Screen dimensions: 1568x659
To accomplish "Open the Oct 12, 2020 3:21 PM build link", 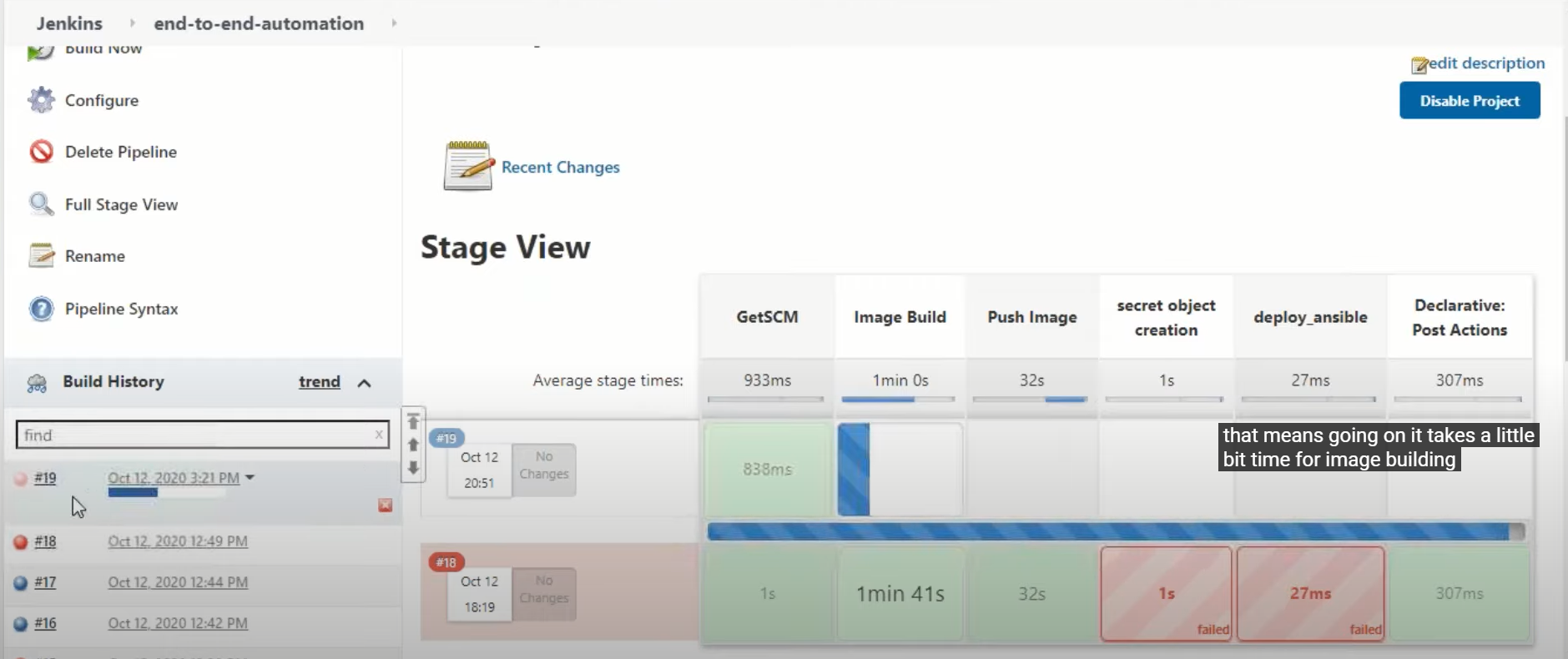I will (x=174, y=478).
